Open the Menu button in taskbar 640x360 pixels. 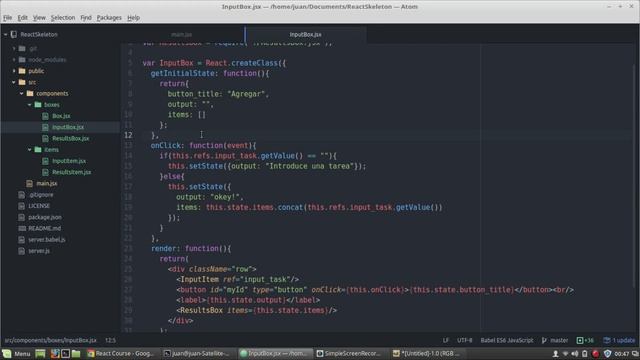click(x=16, y=353)
